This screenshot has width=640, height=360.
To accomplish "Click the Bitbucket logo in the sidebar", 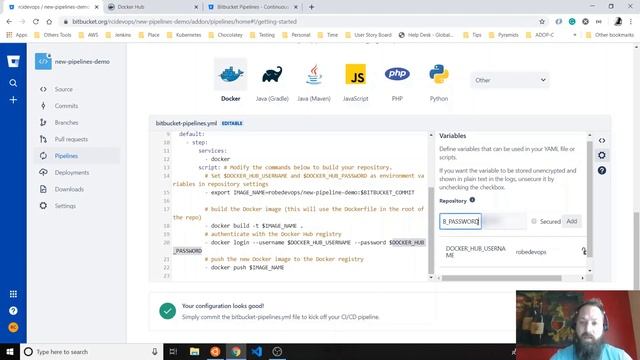I will click(13, 62).
